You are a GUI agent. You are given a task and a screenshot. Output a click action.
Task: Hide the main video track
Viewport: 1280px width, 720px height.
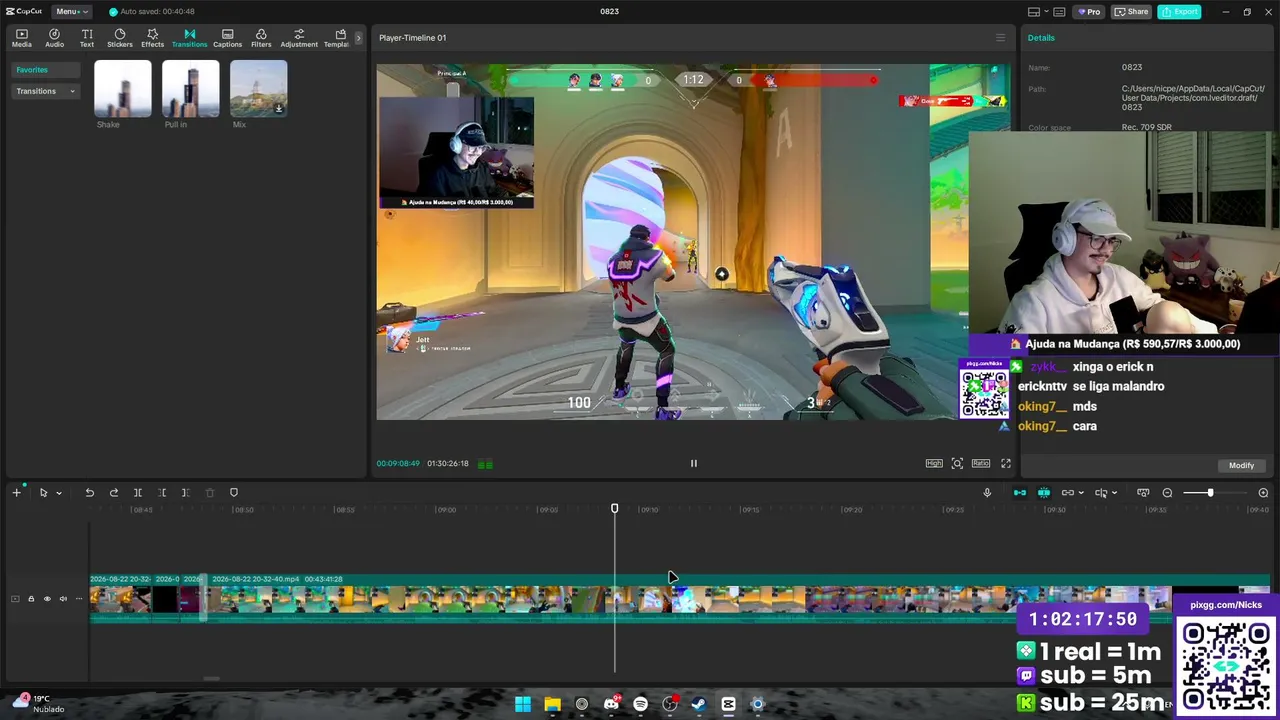(x=47, y=599)
